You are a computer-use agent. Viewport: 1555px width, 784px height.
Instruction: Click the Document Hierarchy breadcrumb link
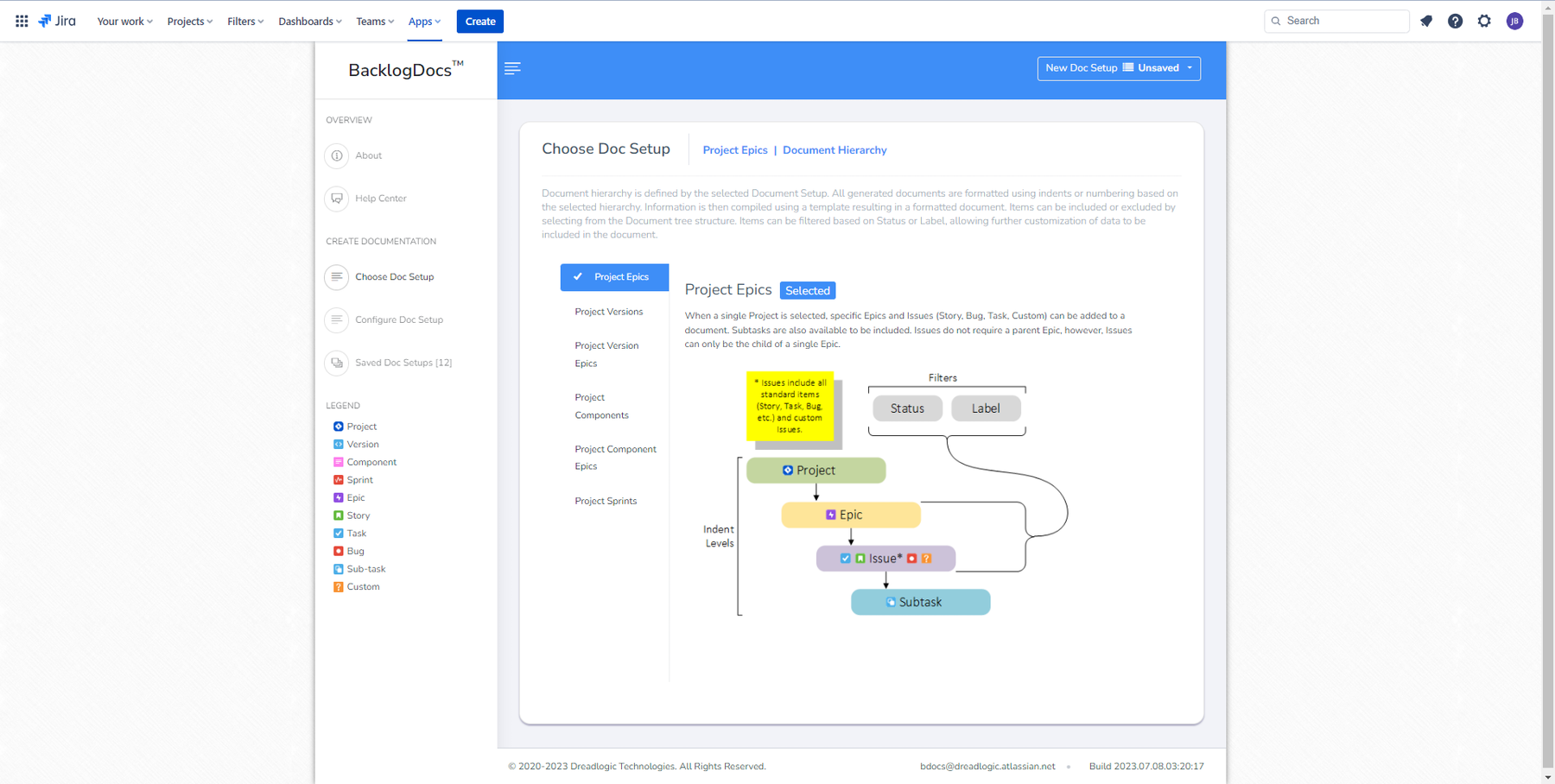[x=835, y=150]
